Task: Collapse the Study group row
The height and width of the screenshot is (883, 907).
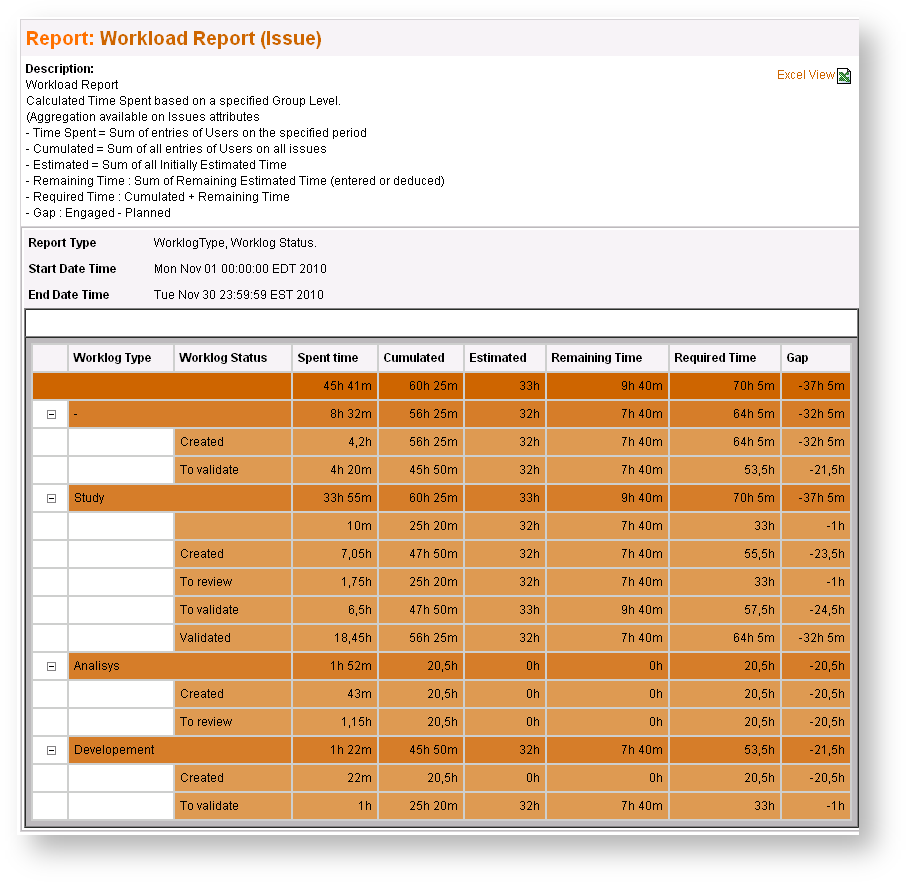Action: 51,498
